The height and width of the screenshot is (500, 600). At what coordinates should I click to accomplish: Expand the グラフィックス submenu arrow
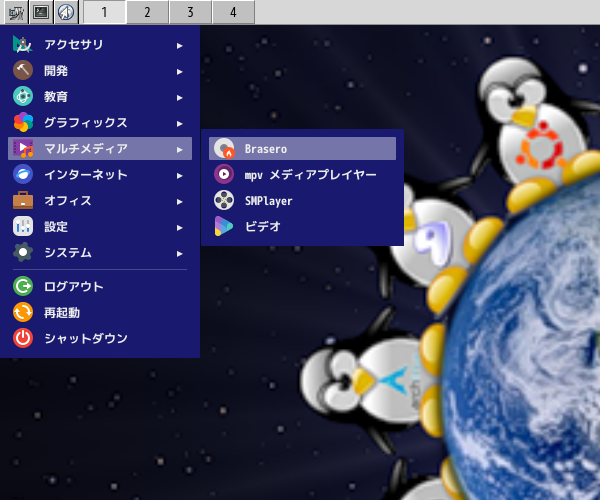179,124
